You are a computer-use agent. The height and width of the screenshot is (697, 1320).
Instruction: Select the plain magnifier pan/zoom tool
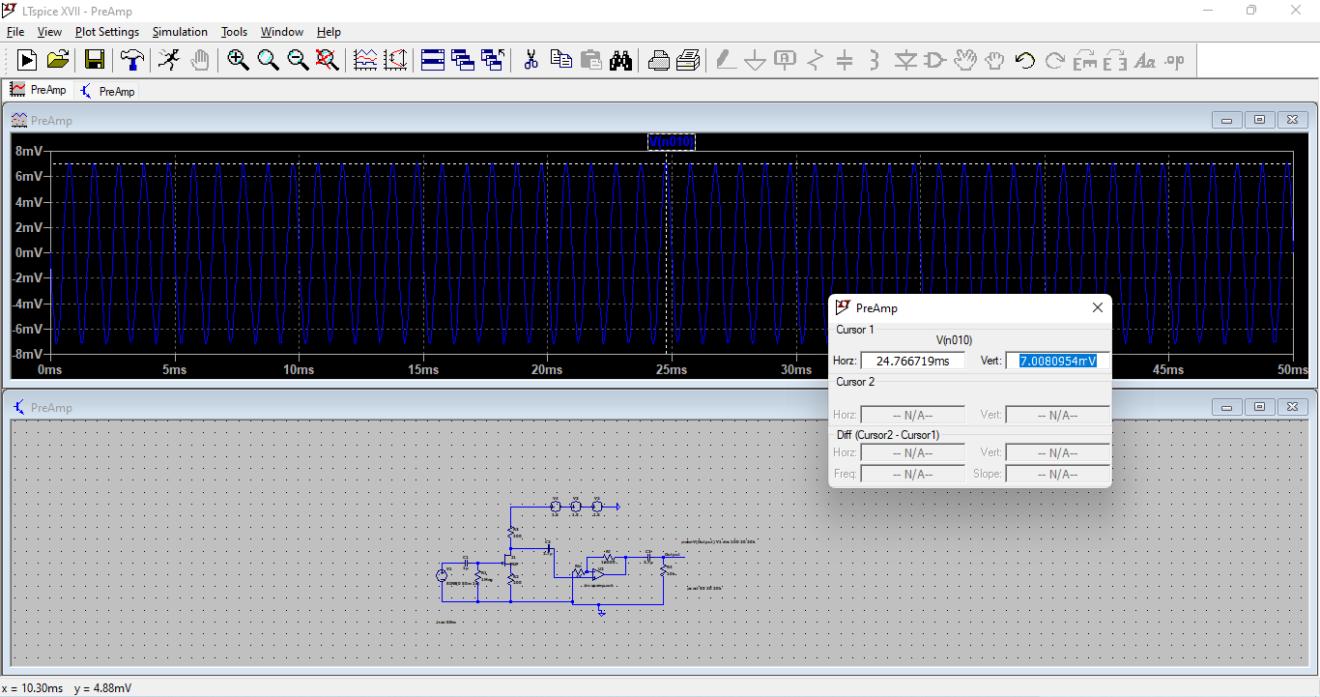268,60
